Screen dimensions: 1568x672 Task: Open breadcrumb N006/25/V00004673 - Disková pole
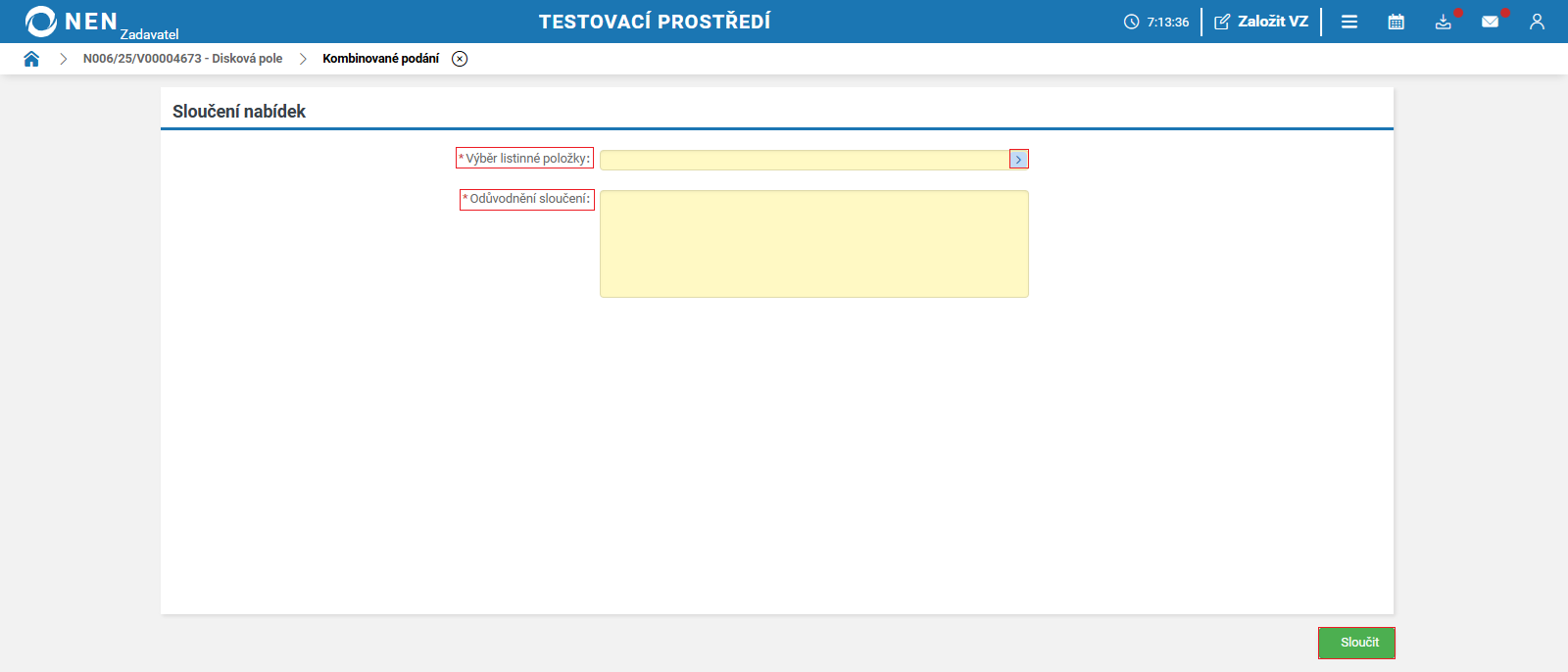(182, 59)
